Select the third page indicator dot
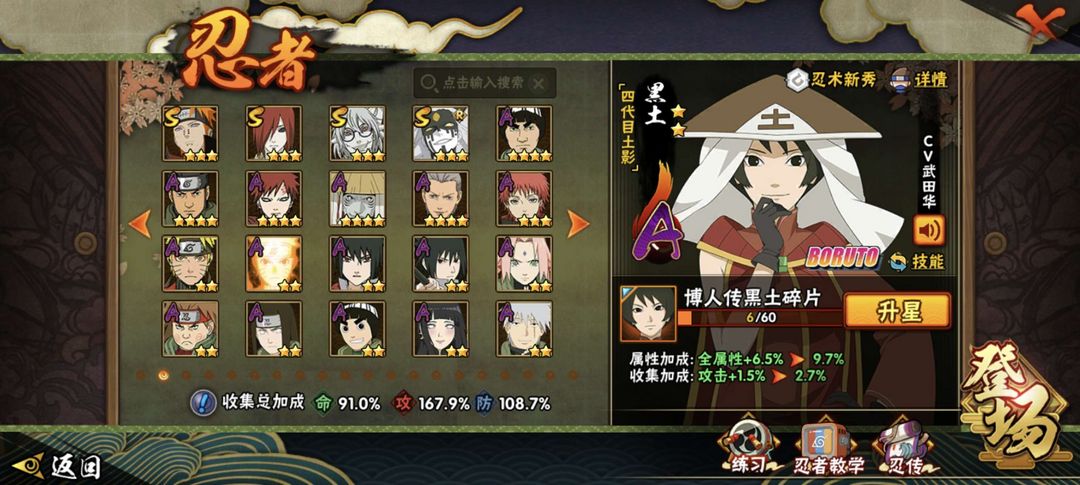 pyautogui.click(x=186, y=375)
